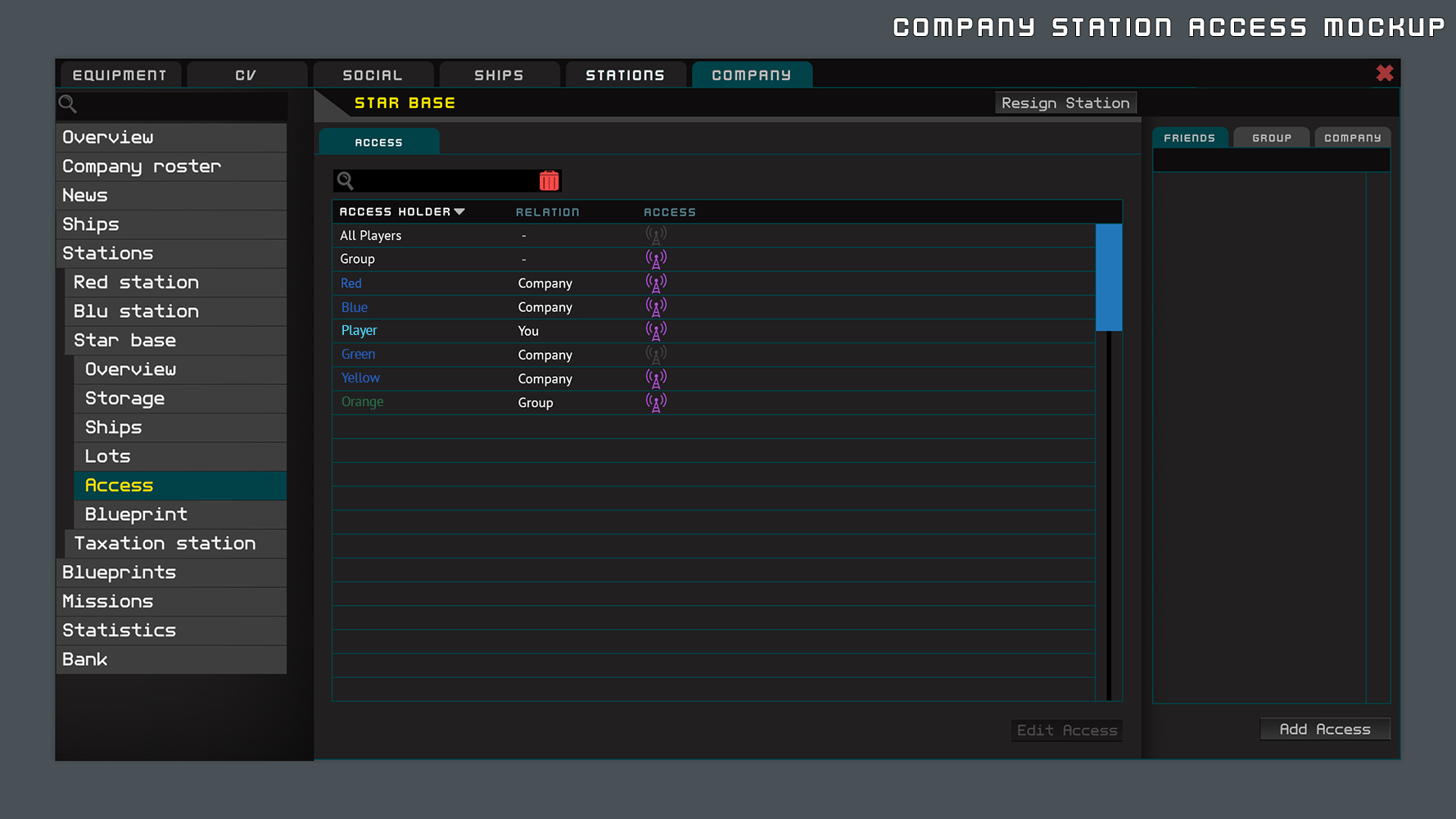Toggle access antenna for Green company
The height and width of the screenshot is (819, 1456).
[x=656, y=355]
